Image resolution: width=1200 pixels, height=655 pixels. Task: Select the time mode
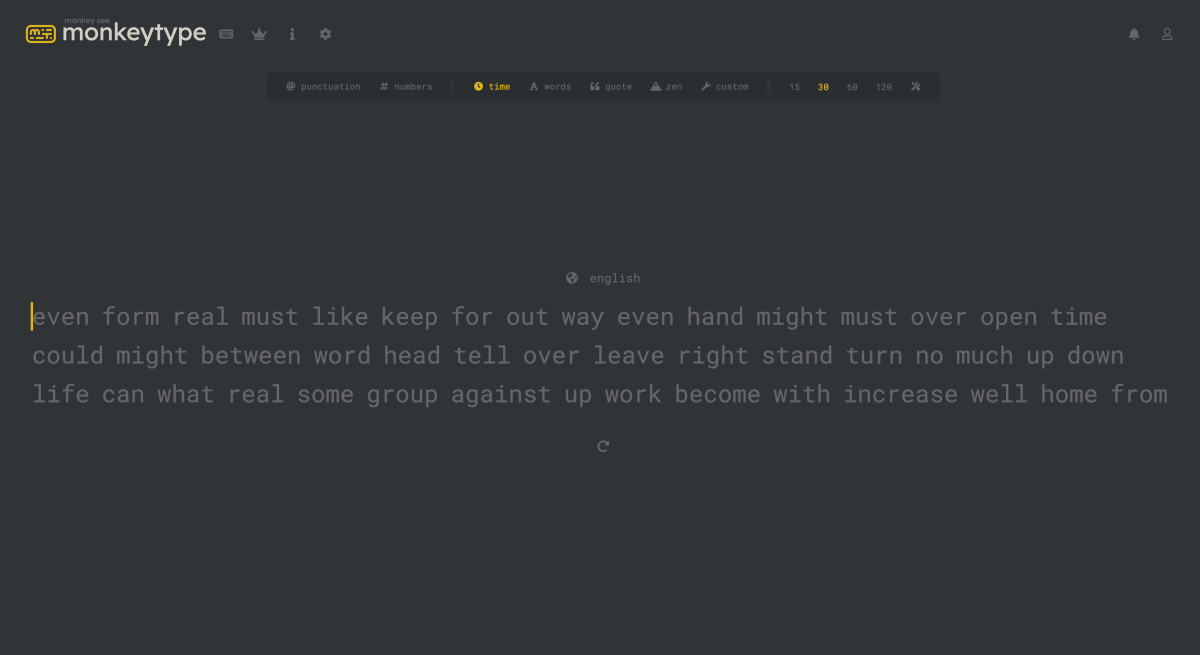pos(492,87)
